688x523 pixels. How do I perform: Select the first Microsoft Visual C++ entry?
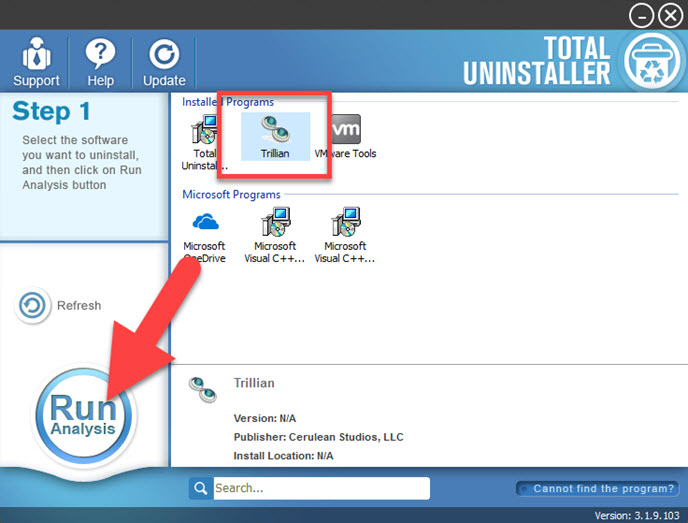click(275, 235)
